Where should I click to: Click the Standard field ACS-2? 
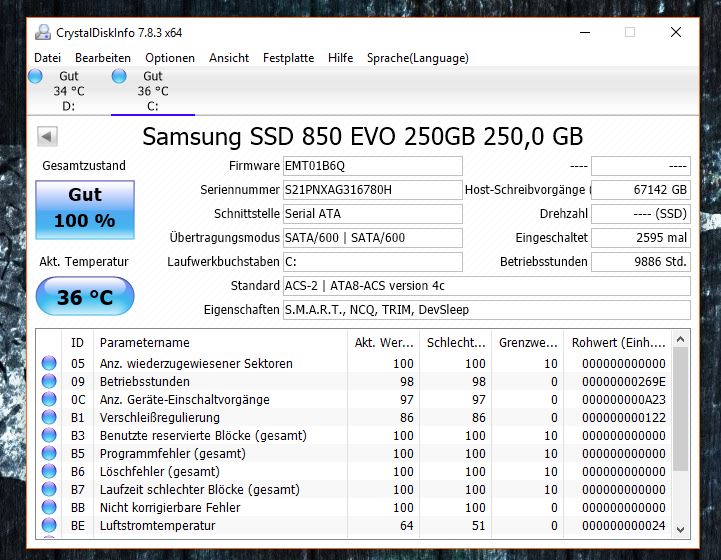click(x=486, y=286)
